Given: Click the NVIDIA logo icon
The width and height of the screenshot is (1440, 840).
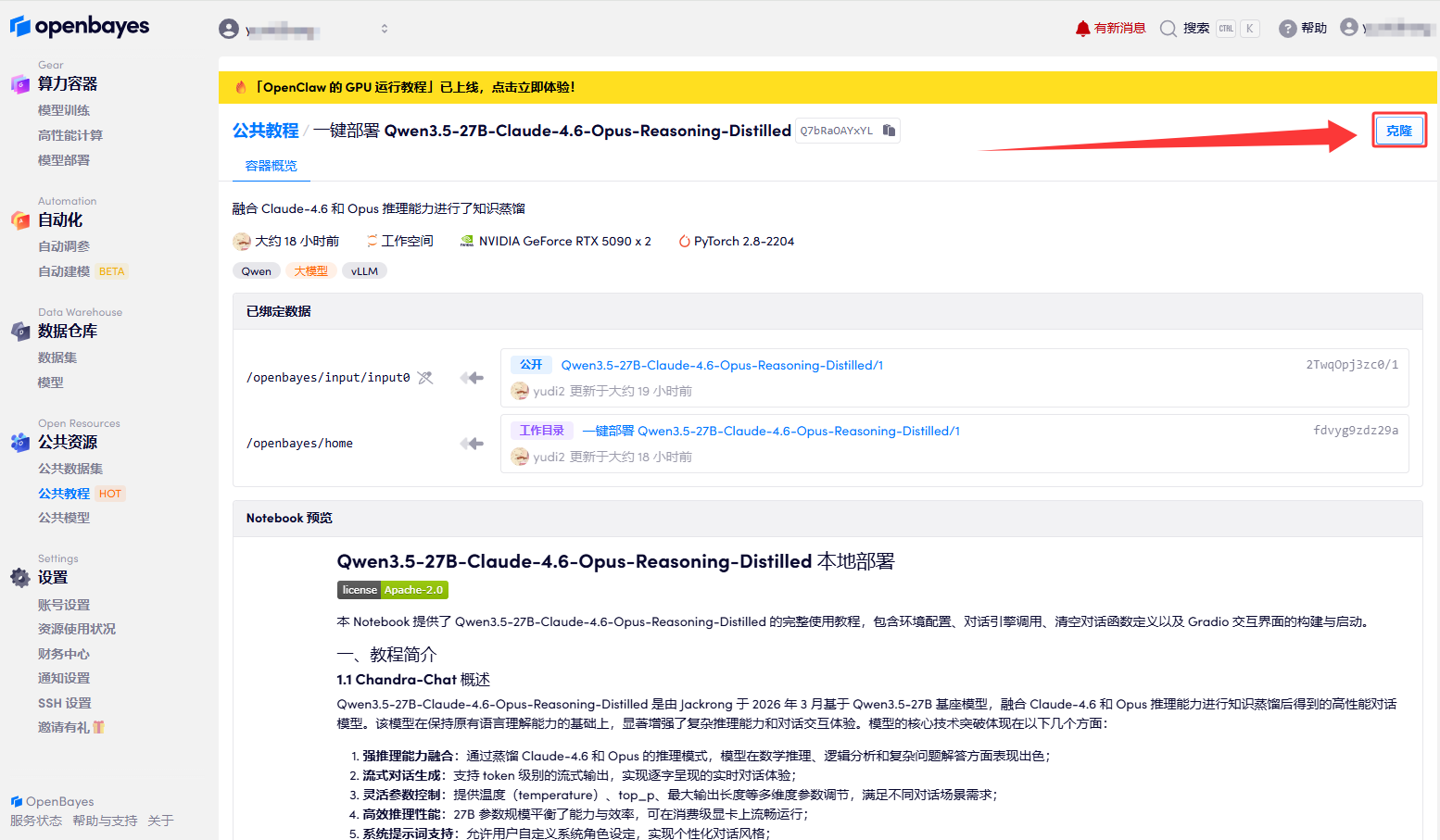Looking at the screenshot, I should coord(467,242).
